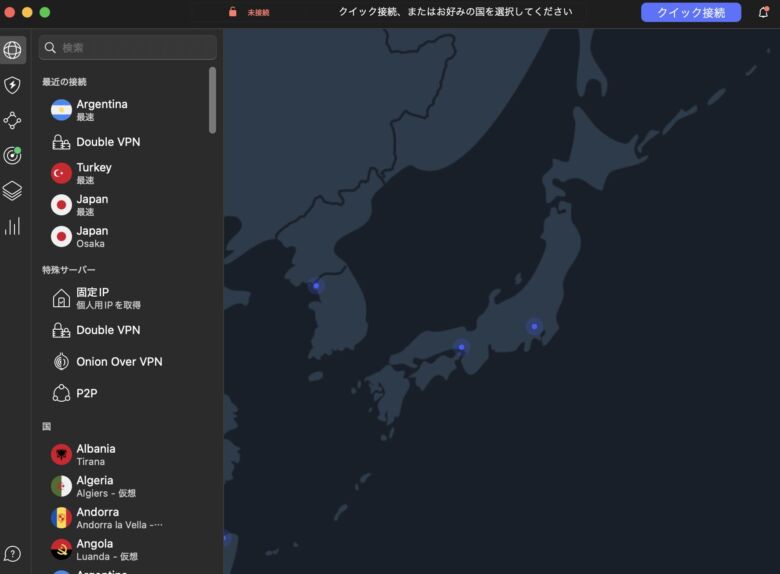Click Double VPN lock icon in recent connections
Image resolution: width=780 pixels, height=574 pixels.
point(61,142)
